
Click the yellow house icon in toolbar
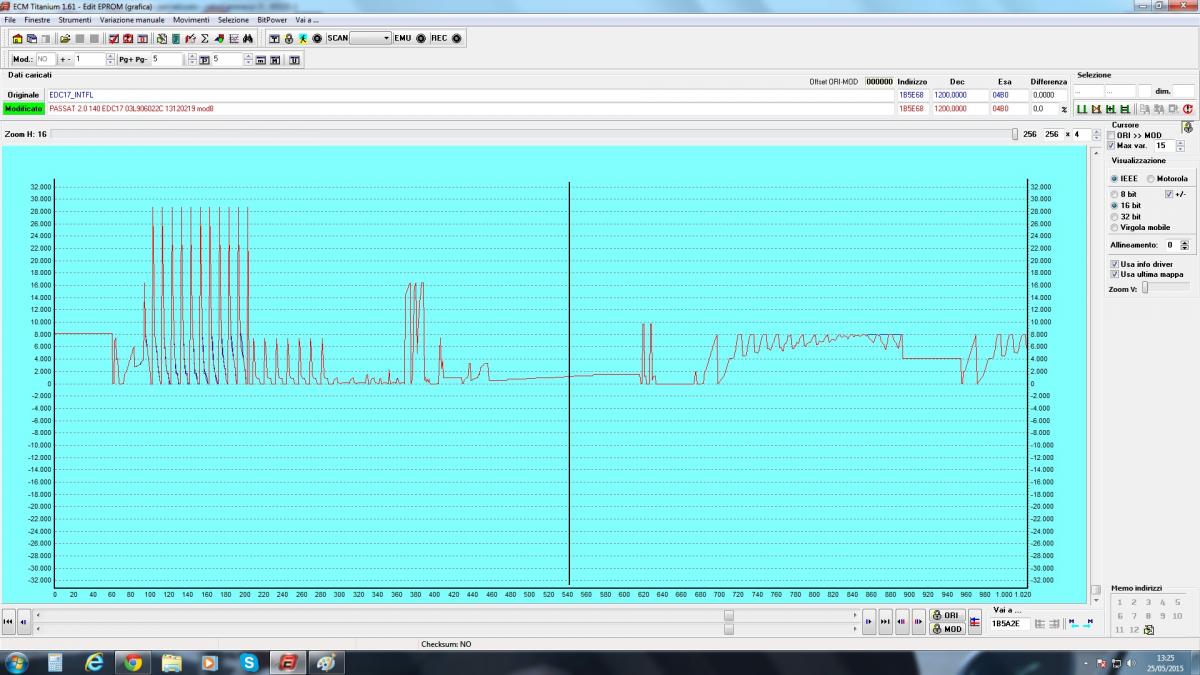coord(17,38)
